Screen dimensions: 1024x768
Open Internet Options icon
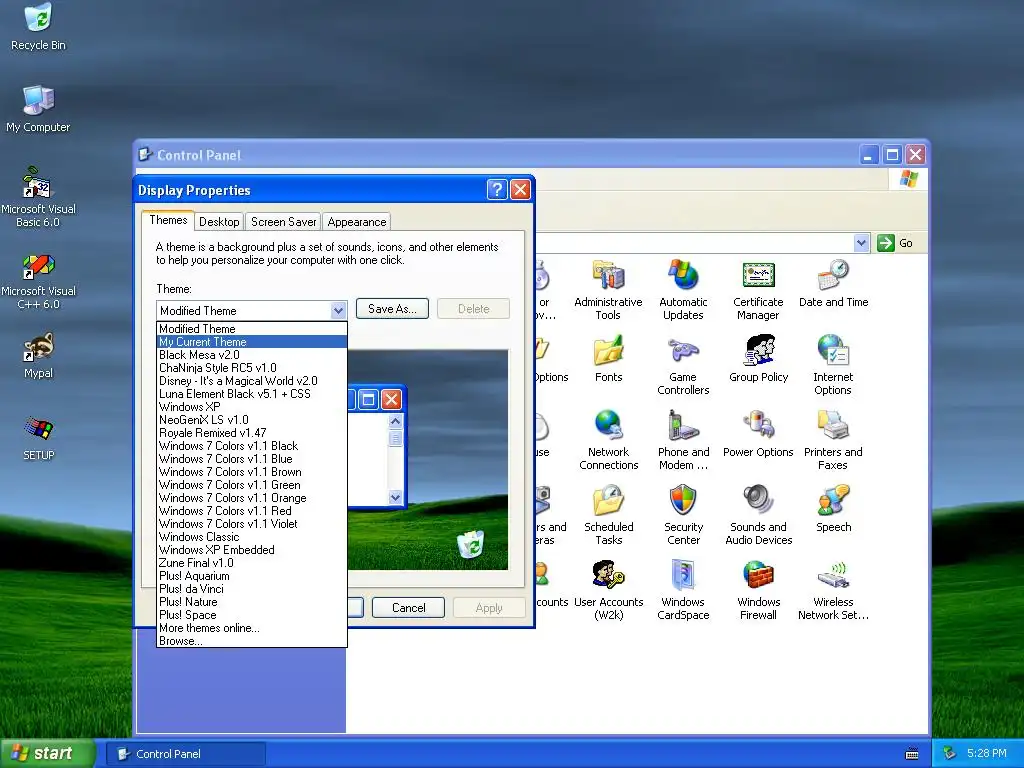tap(833, 365)
